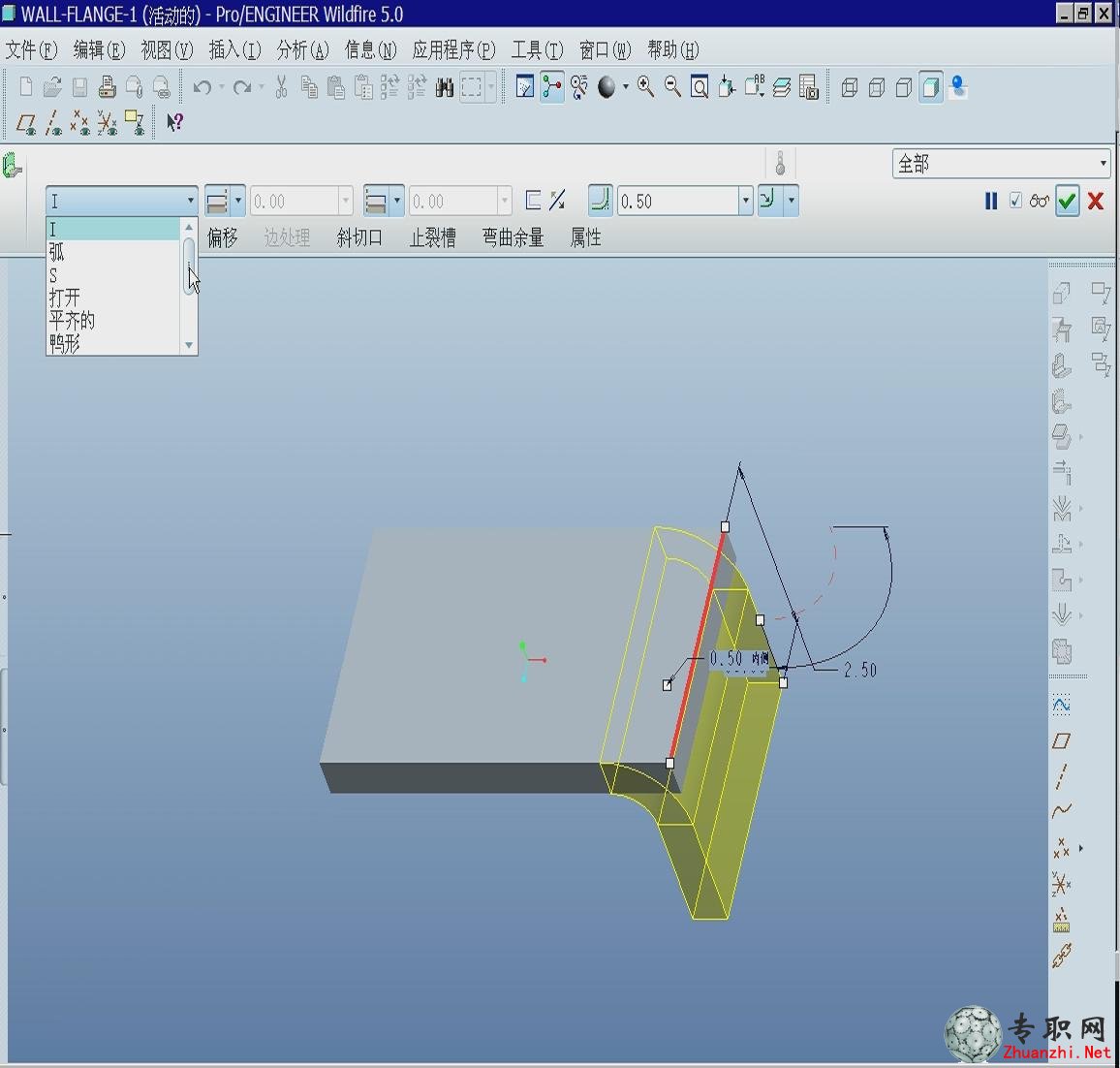
Task: Open the 斜切口 panel tab
Action: point(359,237)
